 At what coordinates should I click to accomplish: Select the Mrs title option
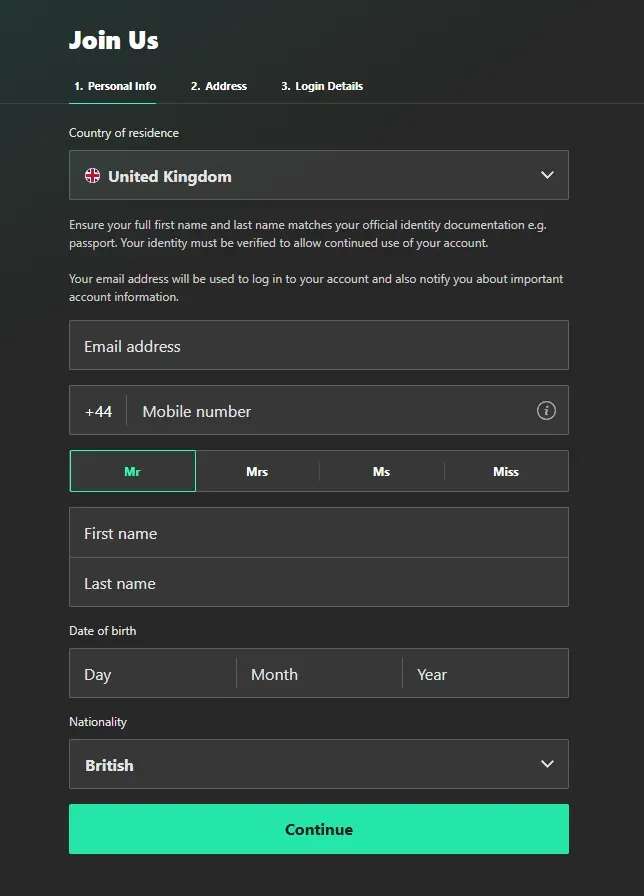[257, 471]
